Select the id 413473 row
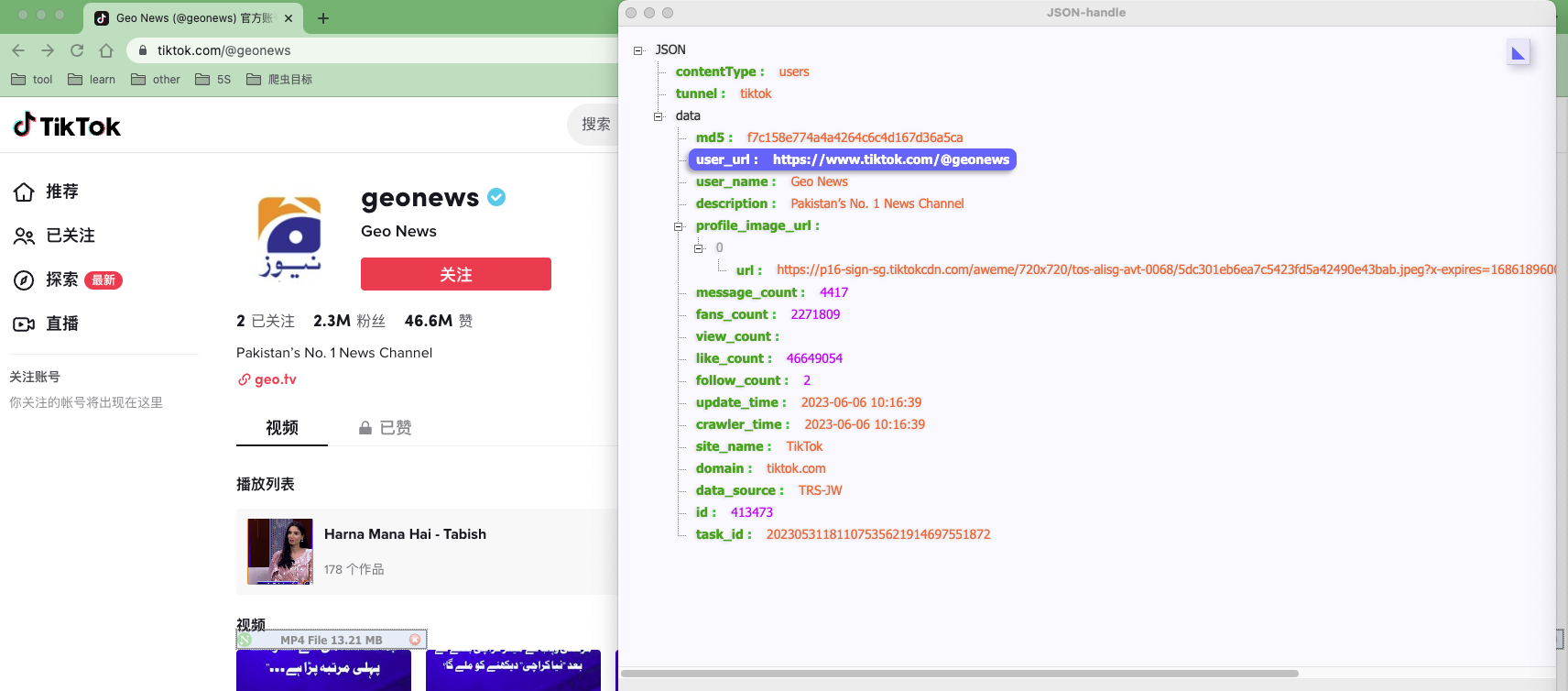Viewport: 1568px width, 691px height. click(735, 512)
